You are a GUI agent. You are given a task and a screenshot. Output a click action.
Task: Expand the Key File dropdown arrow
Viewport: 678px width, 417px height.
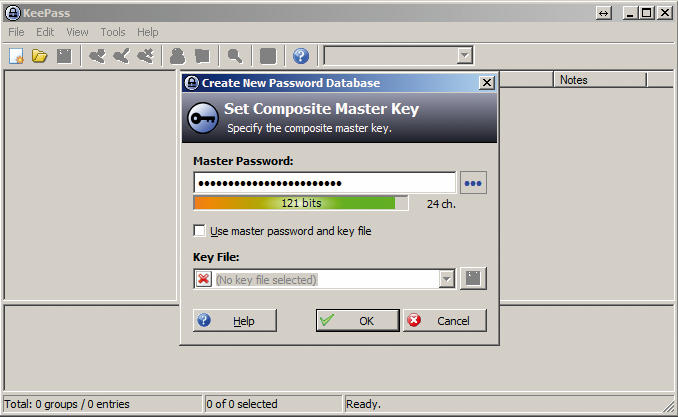447,279
